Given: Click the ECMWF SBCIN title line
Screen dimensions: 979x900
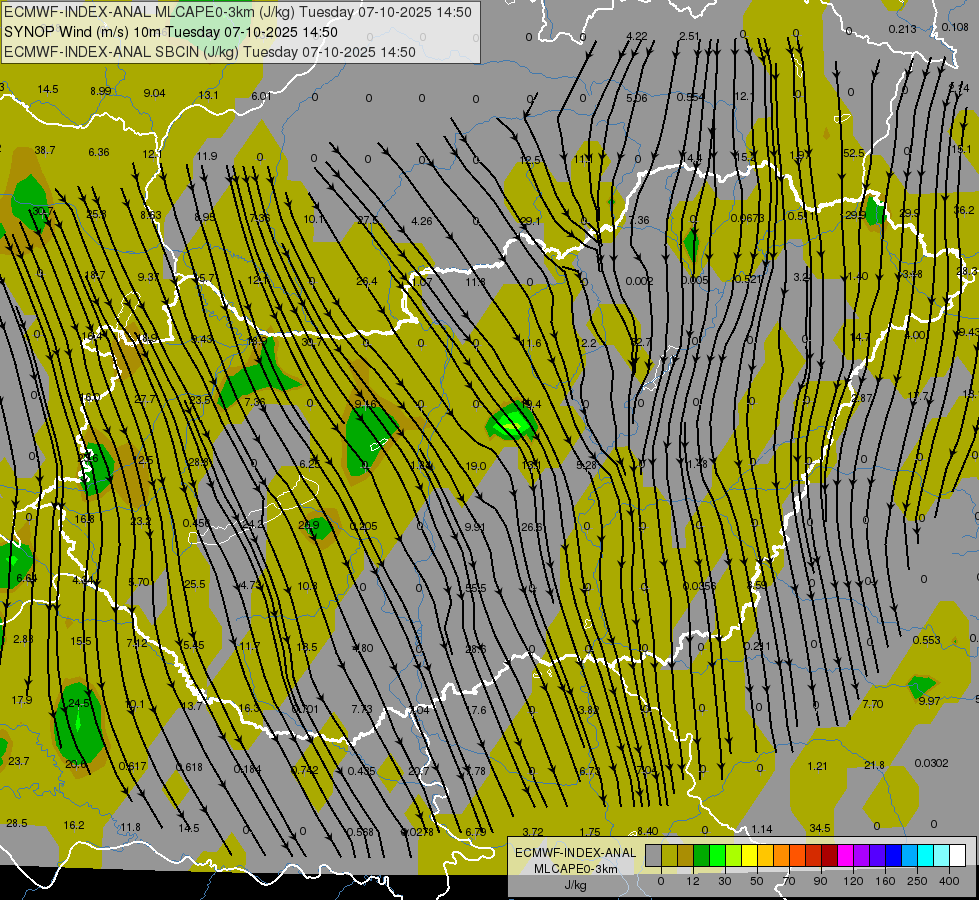Looking at the screenshot, I should click(x=210, y=52).
